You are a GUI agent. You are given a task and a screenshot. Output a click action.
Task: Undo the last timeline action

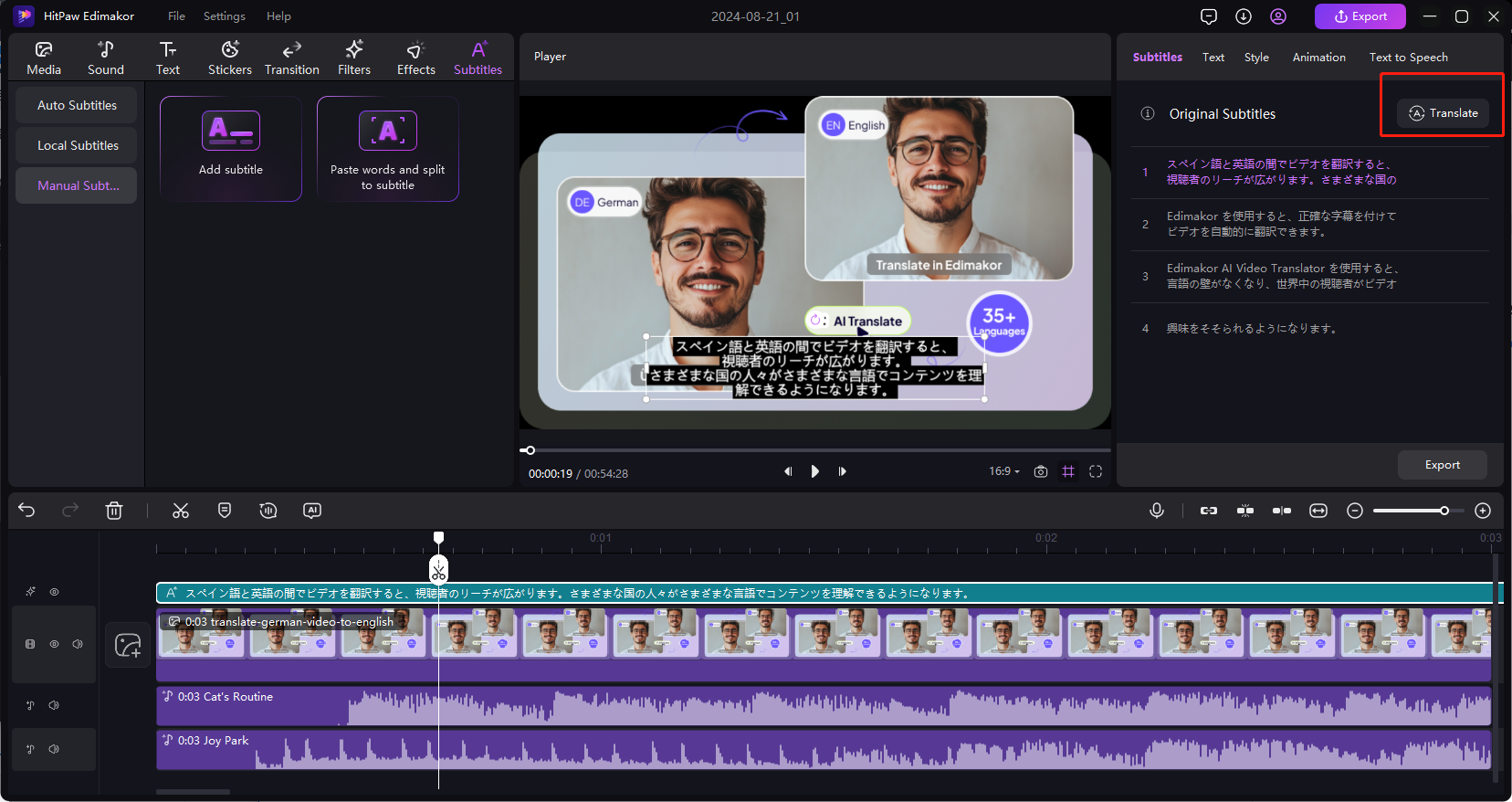pyautogui.click(x=26, y=511)
